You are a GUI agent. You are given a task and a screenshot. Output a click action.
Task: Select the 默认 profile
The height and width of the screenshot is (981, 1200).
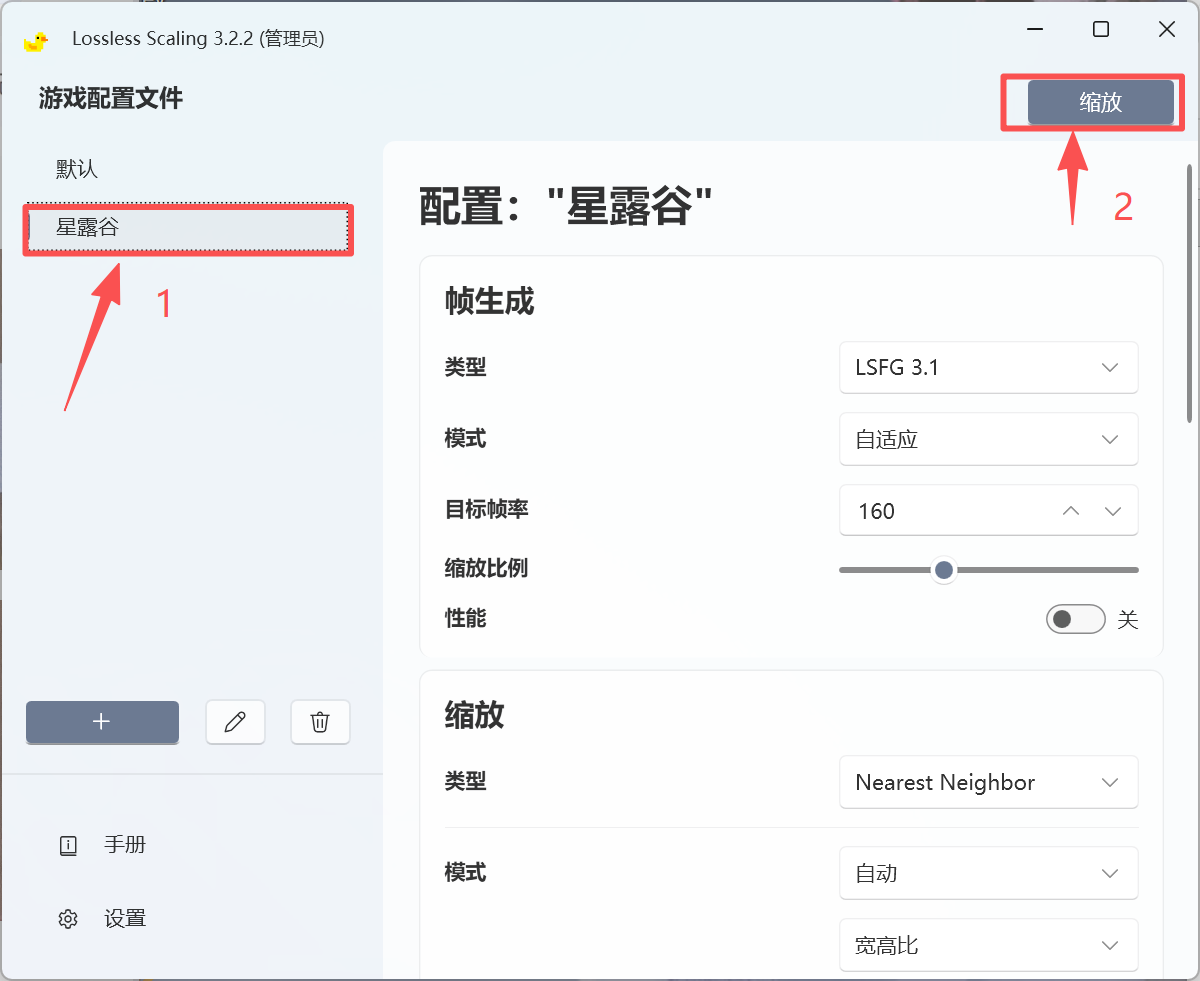click(190, 169)
